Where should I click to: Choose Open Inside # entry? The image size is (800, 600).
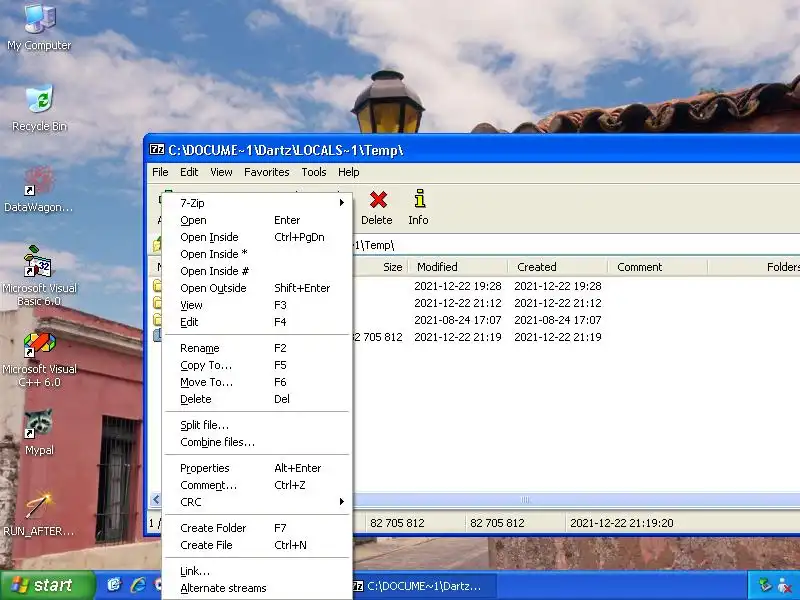tap(257, 271)
